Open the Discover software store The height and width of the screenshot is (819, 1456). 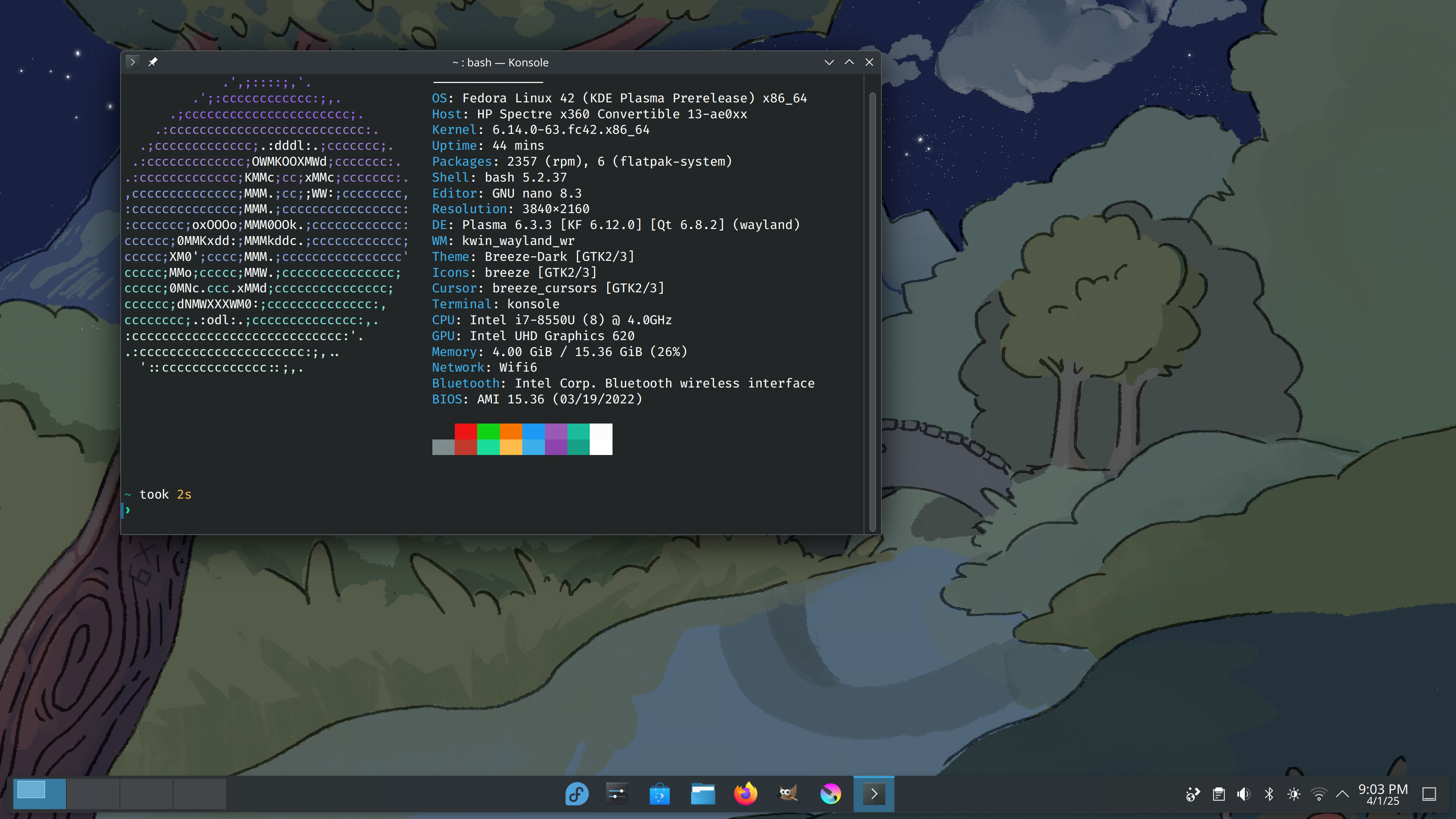point(660,794)
